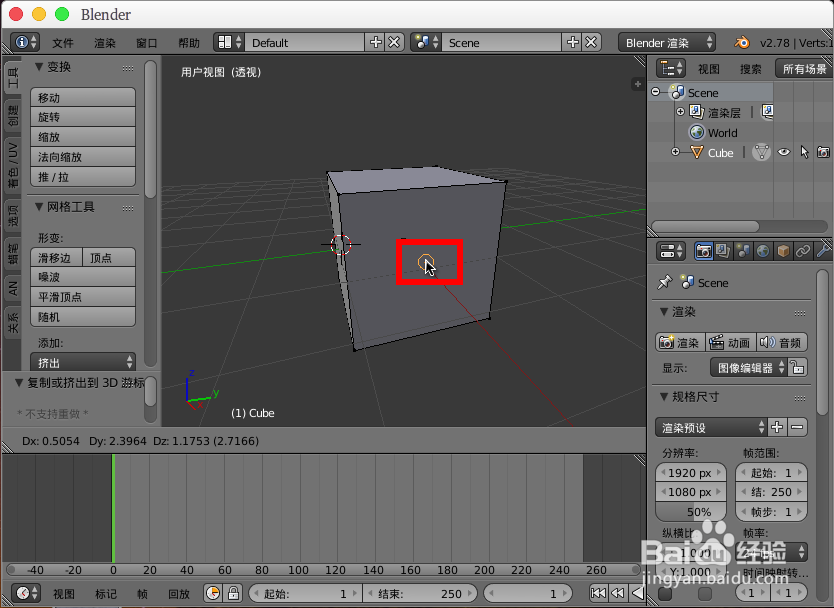
Task: Switch to World properties globe tab
Action: [763, 251]
